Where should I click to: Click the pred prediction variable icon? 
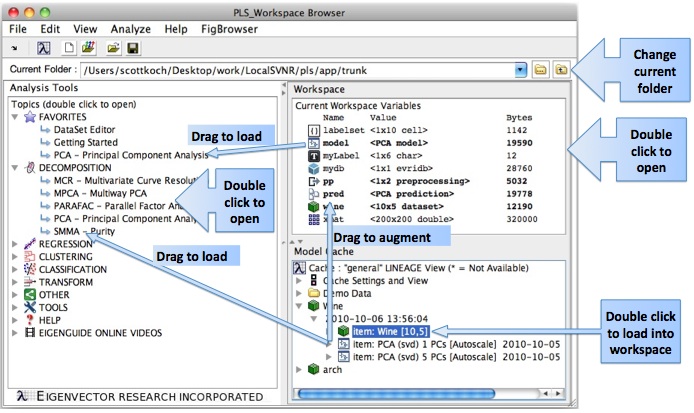(313, 194)
